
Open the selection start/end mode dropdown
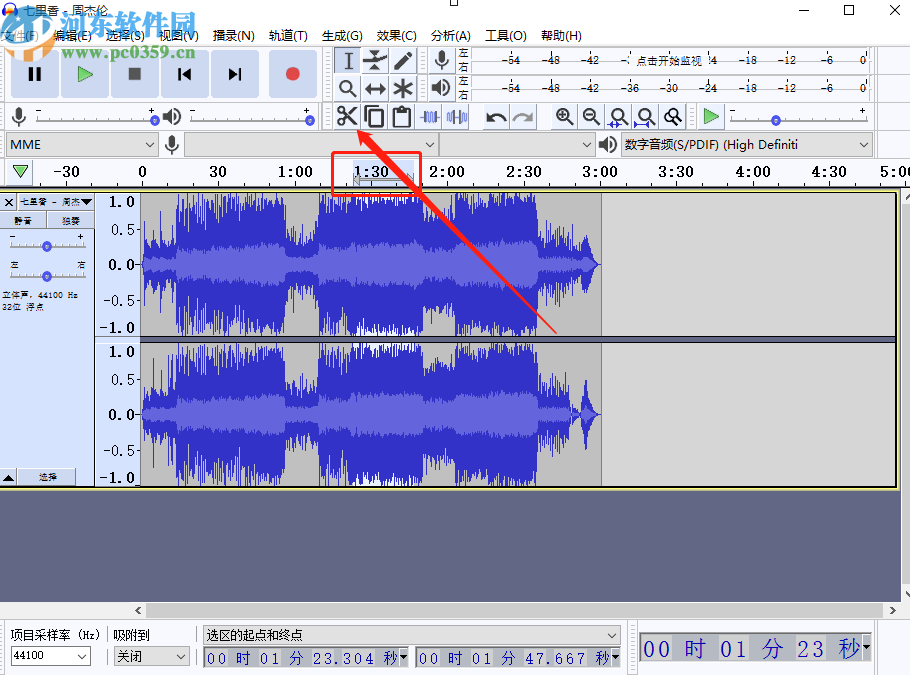click(x=412, y=635)
